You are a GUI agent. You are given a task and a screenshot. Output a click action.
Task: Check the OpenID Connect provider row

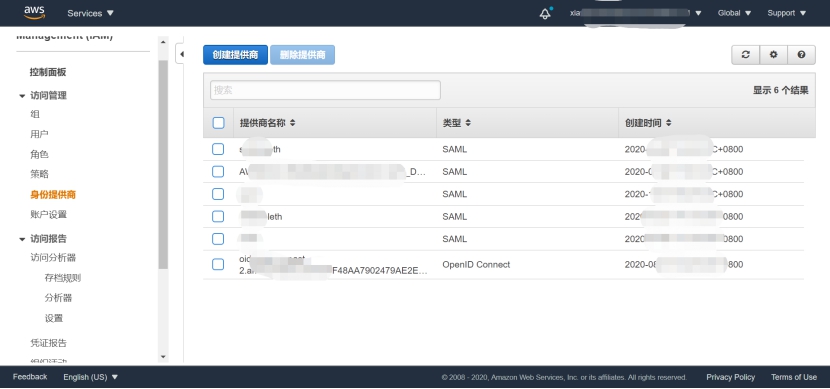click(x=218, y=264)
